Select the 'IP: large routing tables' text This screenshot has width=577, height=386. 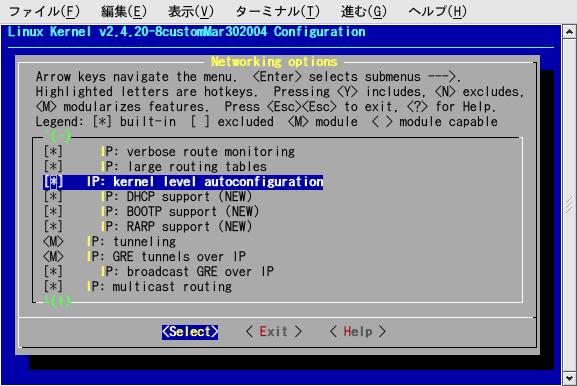point(184,166)
